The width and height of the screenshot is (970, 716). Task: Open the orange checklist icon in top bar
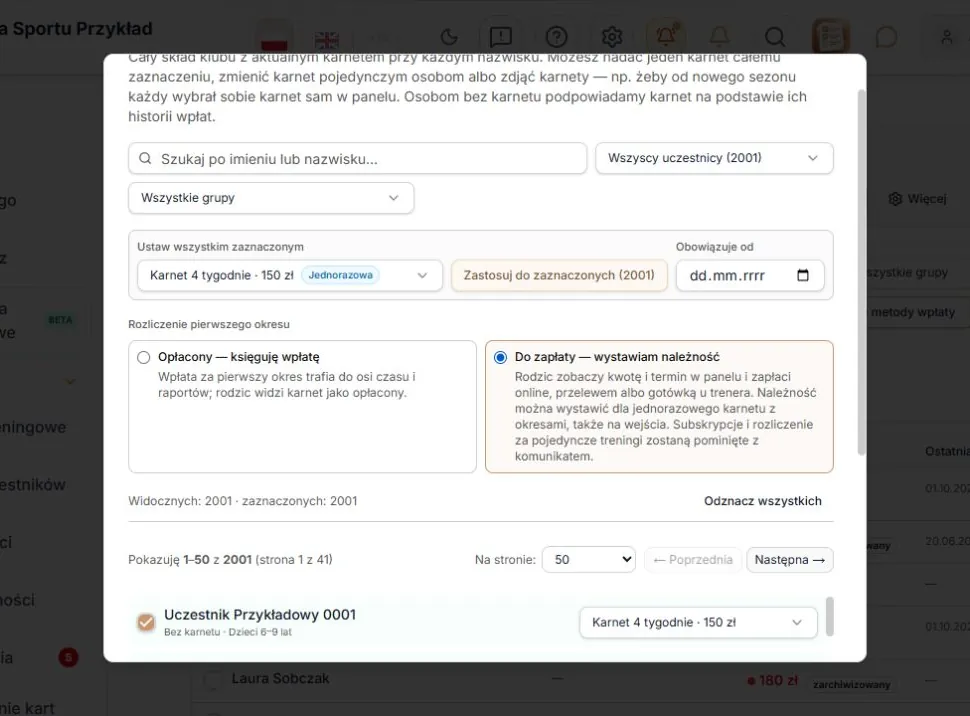pos(831,37)
